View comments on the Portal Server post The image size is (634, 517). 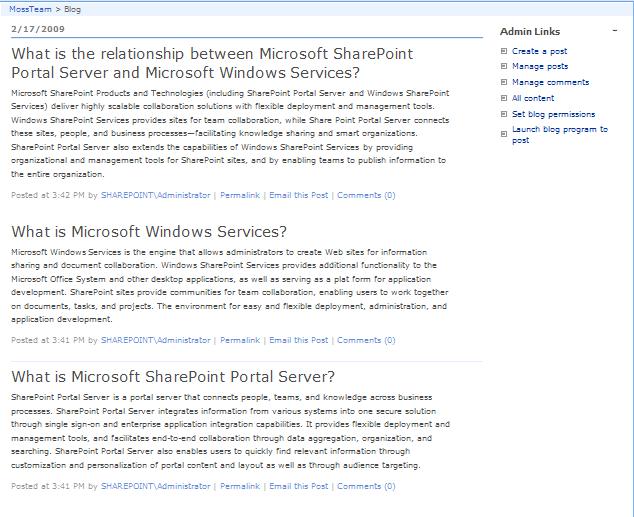click(x=366, y=486)
